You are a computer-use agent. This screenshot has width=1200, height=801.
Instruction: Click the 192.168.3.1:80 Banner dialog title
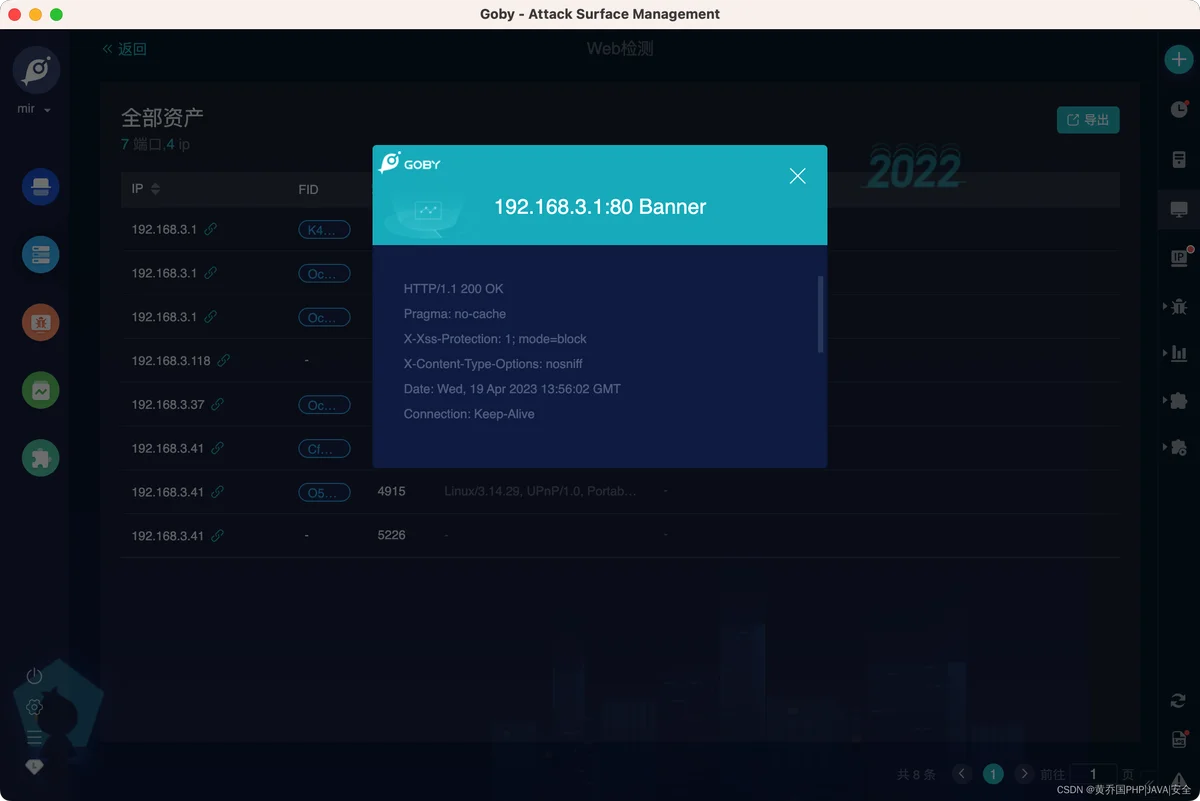[600, 207]
